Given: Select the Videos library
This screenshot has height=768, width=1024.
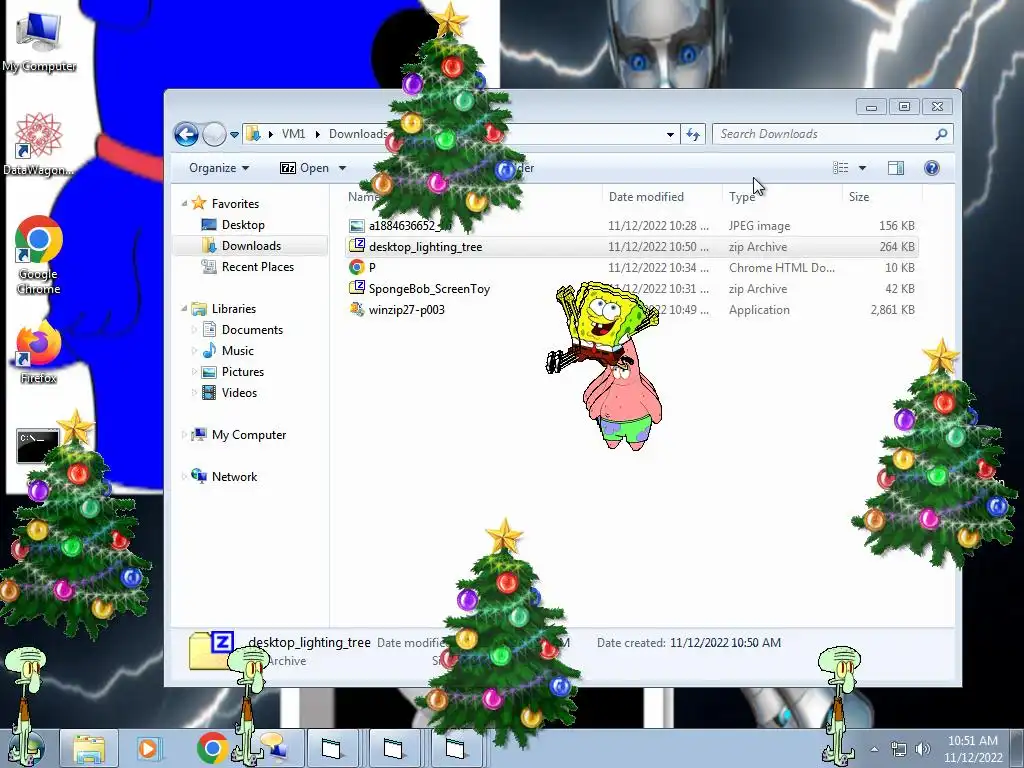Looking at the screenshot, I should coord(239,392).
